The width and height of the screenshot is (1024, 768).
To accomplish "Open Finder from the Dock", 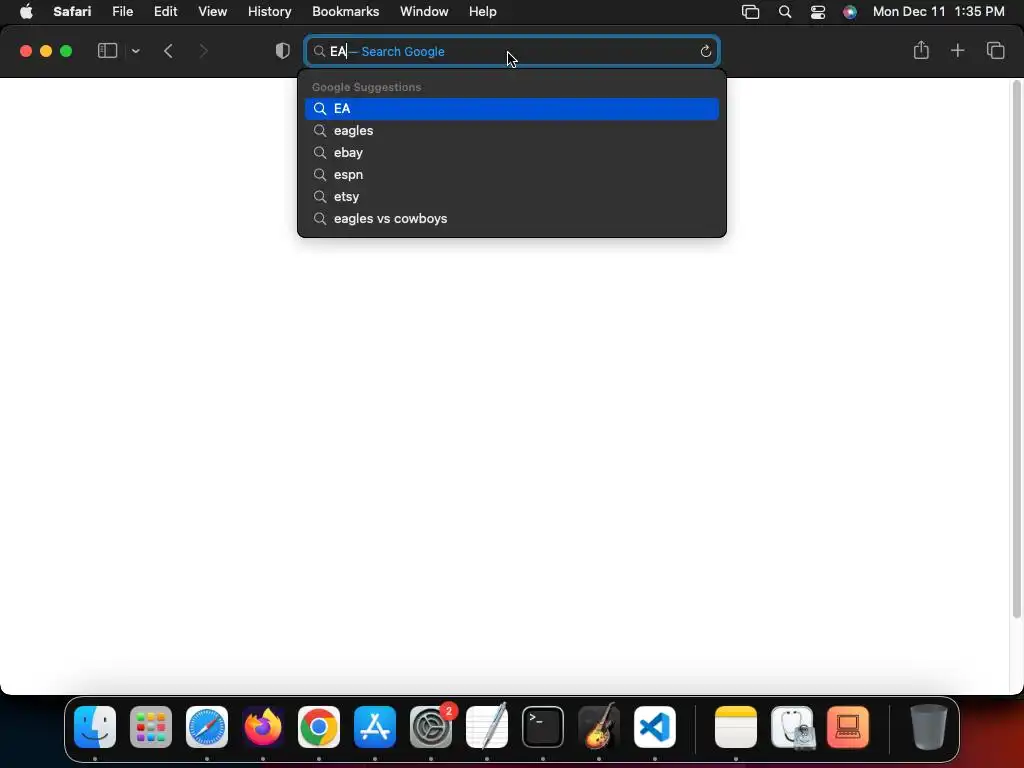I will point(95,727).
